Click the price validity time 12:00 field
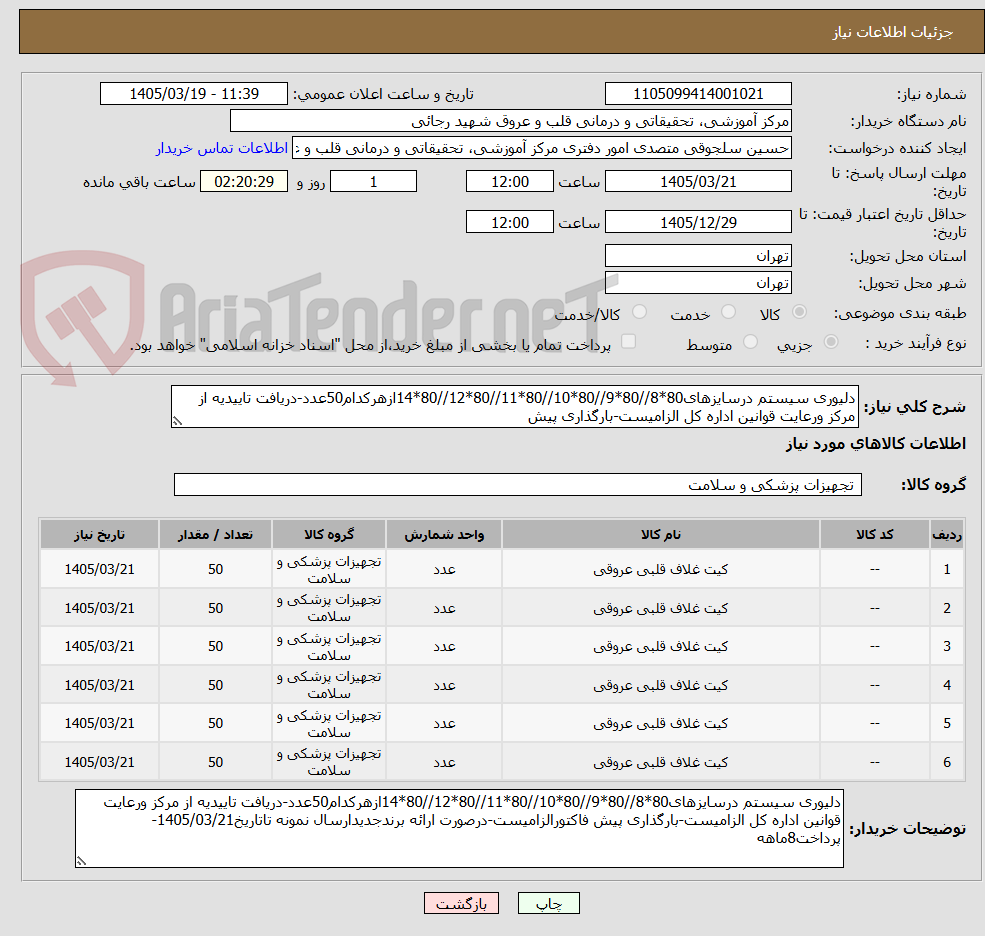 tap(509, 222)
